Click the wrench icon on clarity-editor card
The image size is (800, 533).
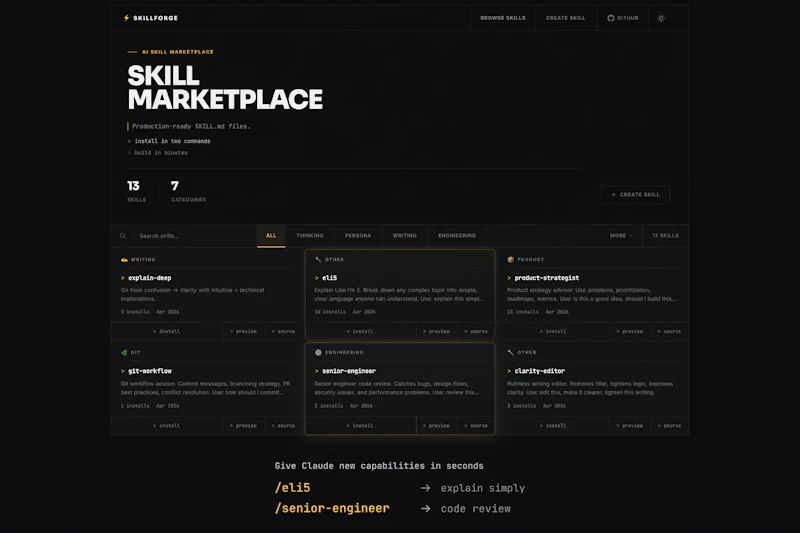point(510,352)
